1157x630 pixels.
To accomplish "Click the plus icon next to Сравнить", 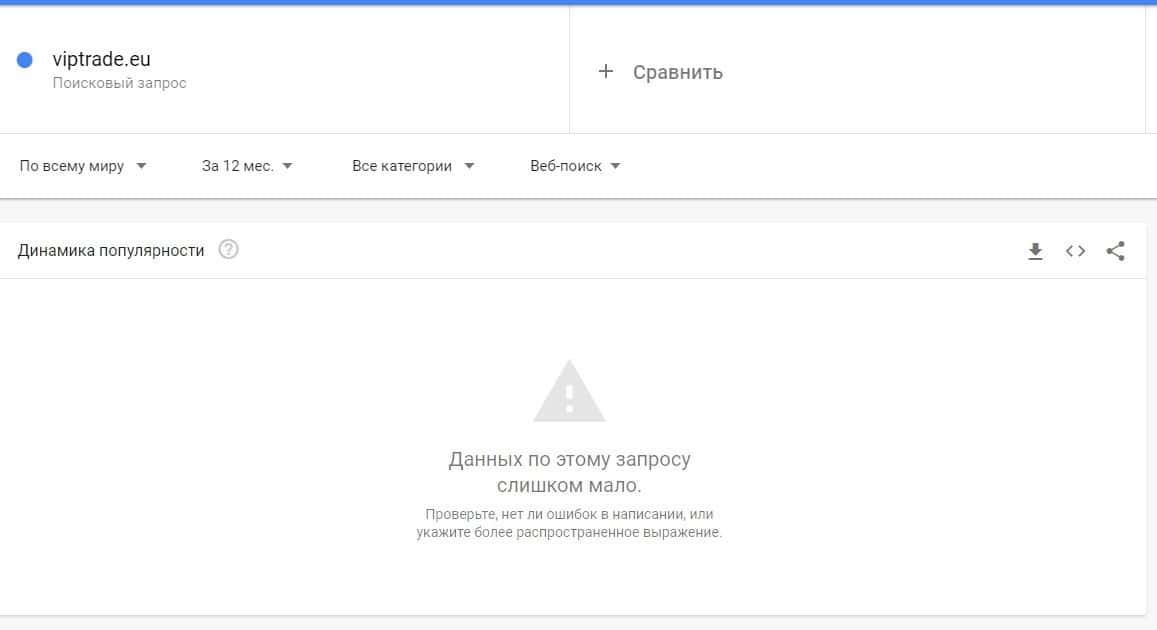I will pyautogui.click(x=606, y=71).
